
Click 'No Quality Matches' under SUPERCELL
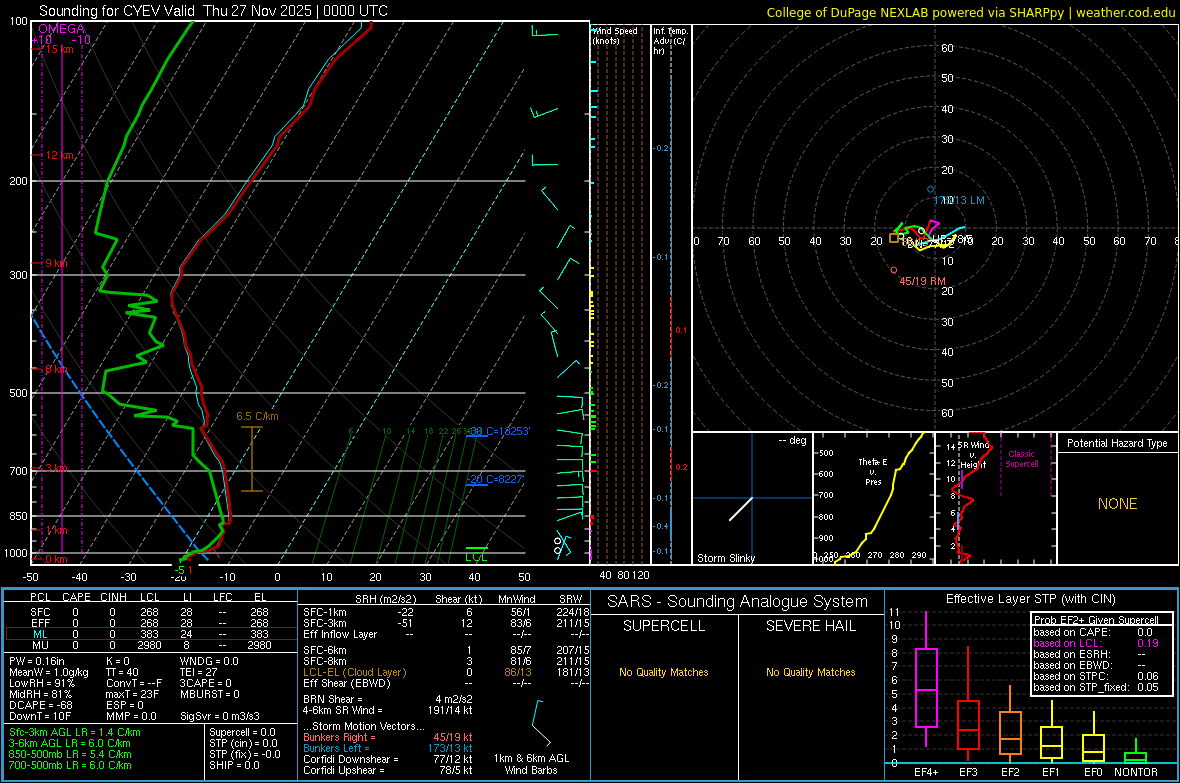664,672
